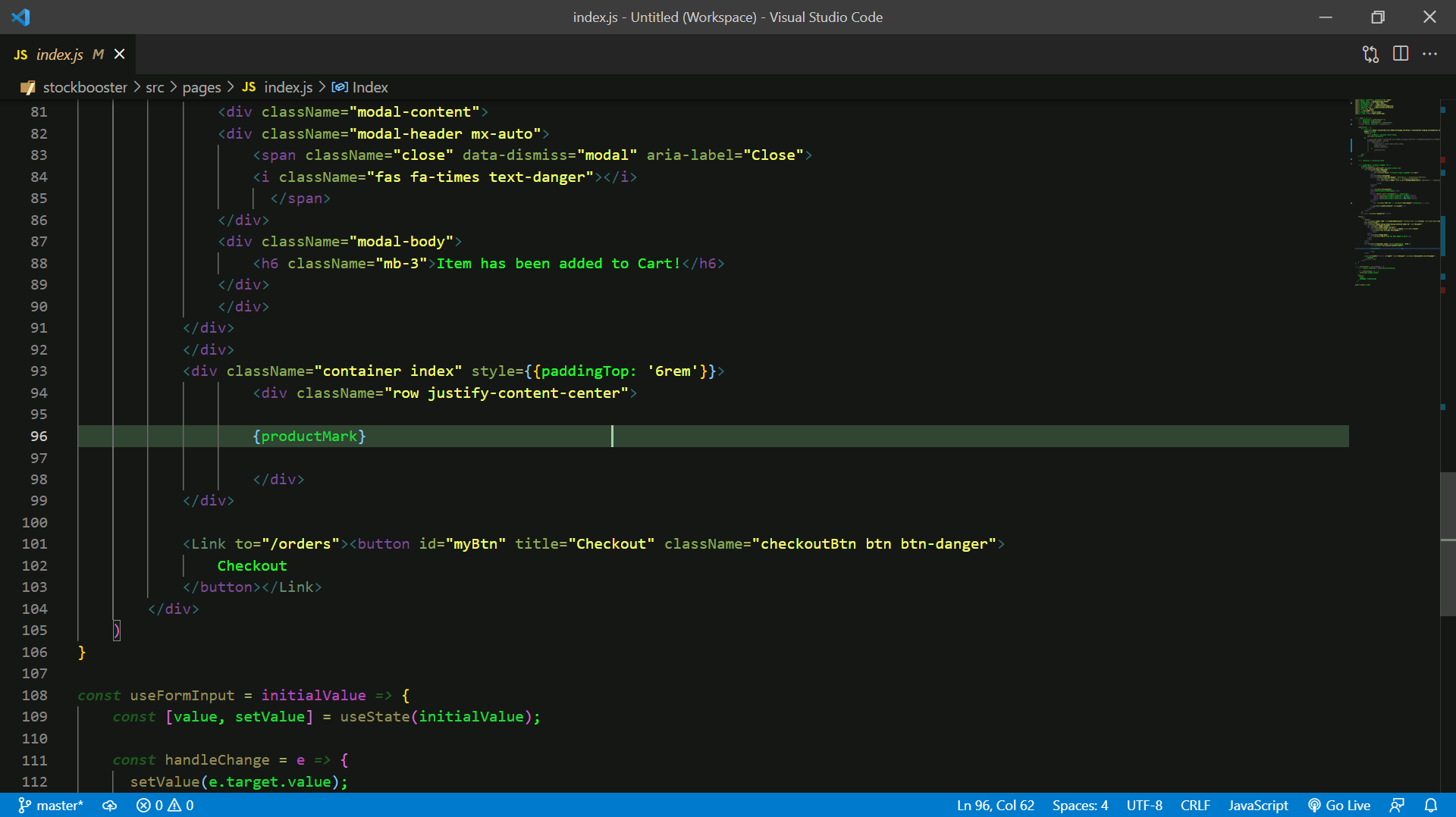
Task: Click Checkout text on line 102
Action: pos(252,565)
